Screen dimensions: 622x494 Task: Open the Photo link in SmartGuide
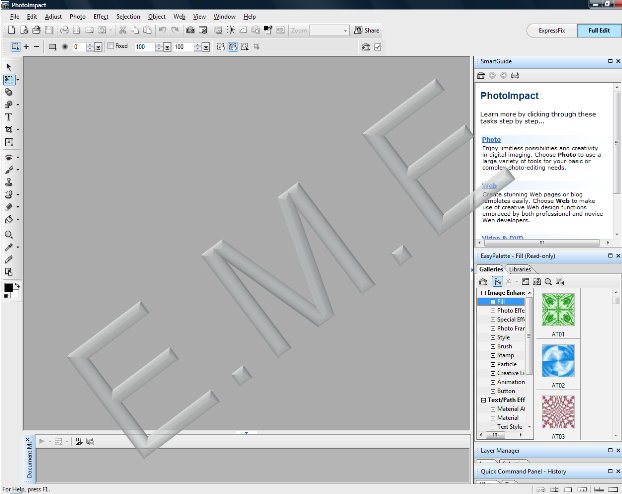pos(490,139)
